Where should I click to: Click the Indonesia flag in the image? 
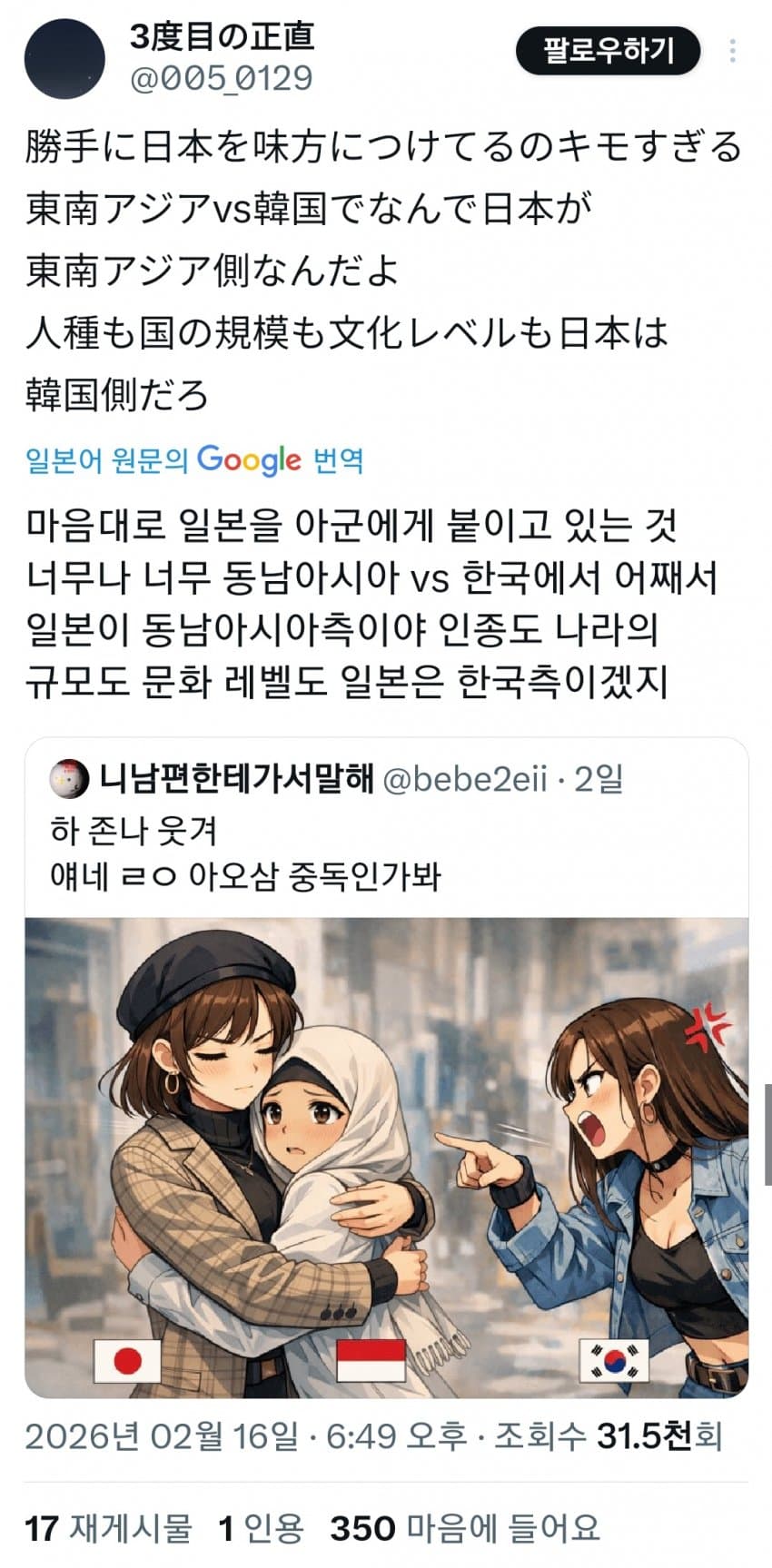click(x=371, y=1361)
